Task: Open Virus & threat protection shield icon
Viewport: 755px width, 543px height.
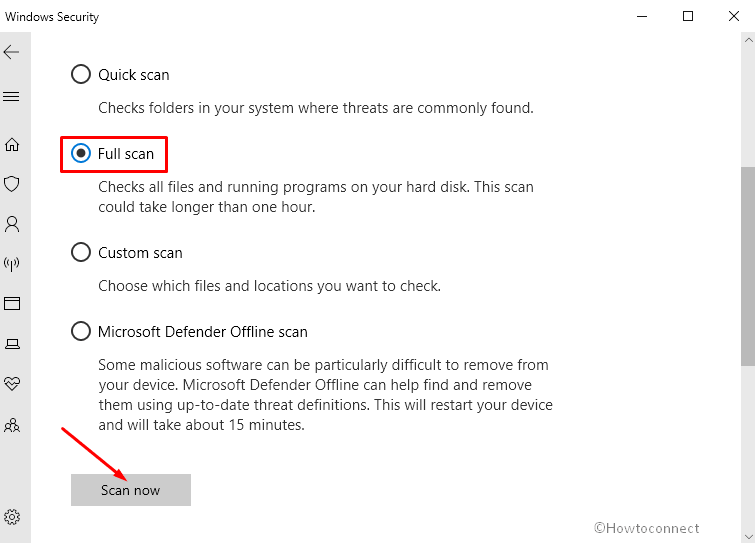Action: 12,184
